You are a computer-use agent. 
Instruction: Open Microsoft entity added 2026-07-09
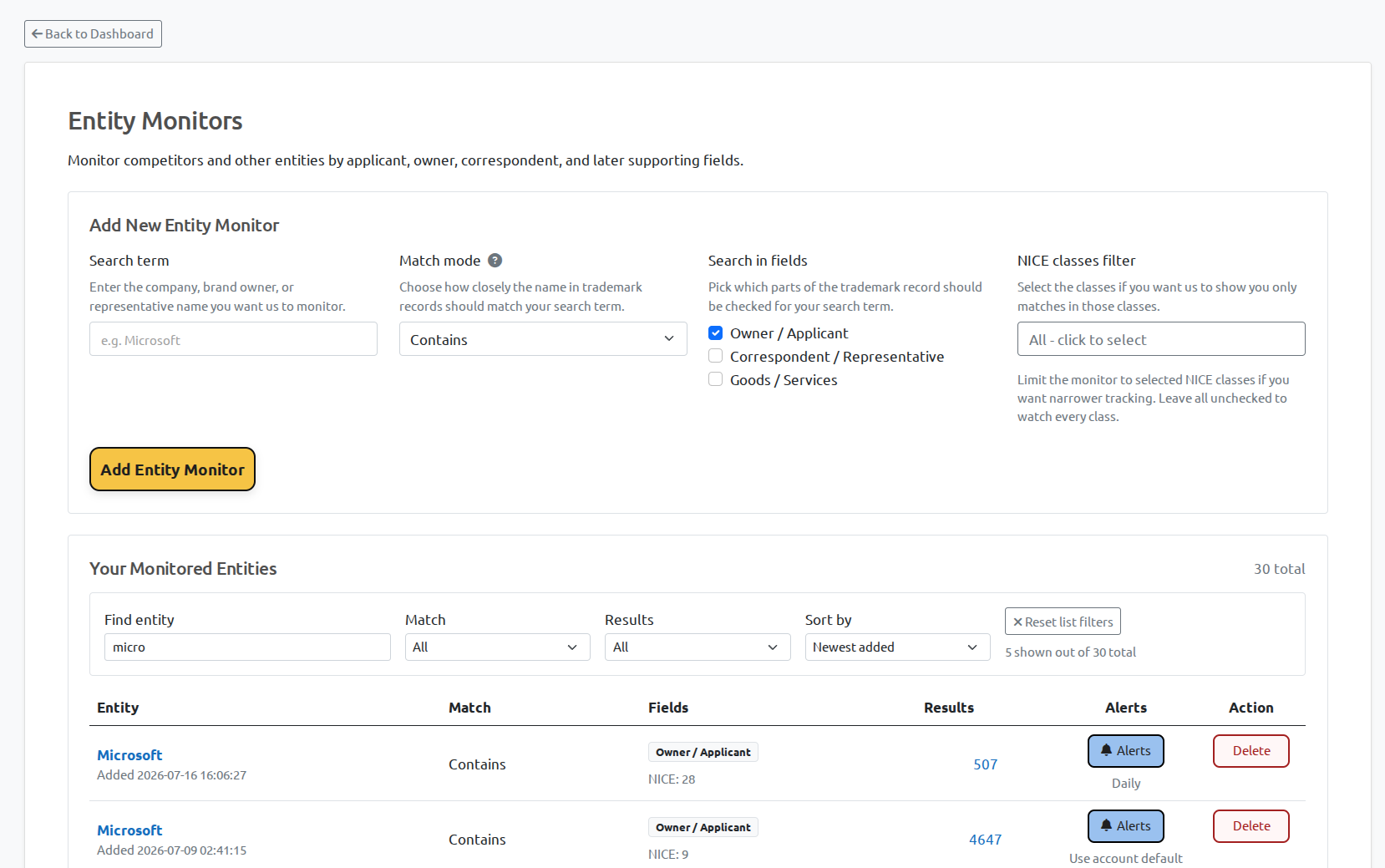tap(129, 830)
